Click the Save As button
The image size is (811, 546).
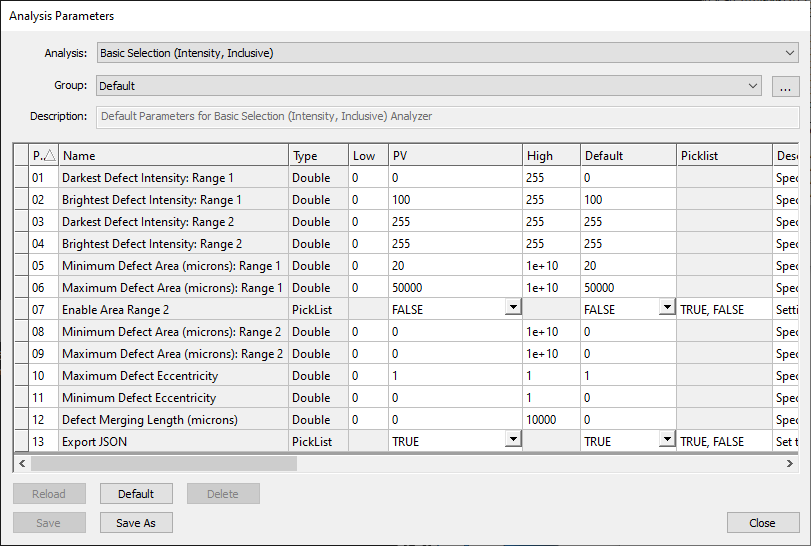(136, 523)
